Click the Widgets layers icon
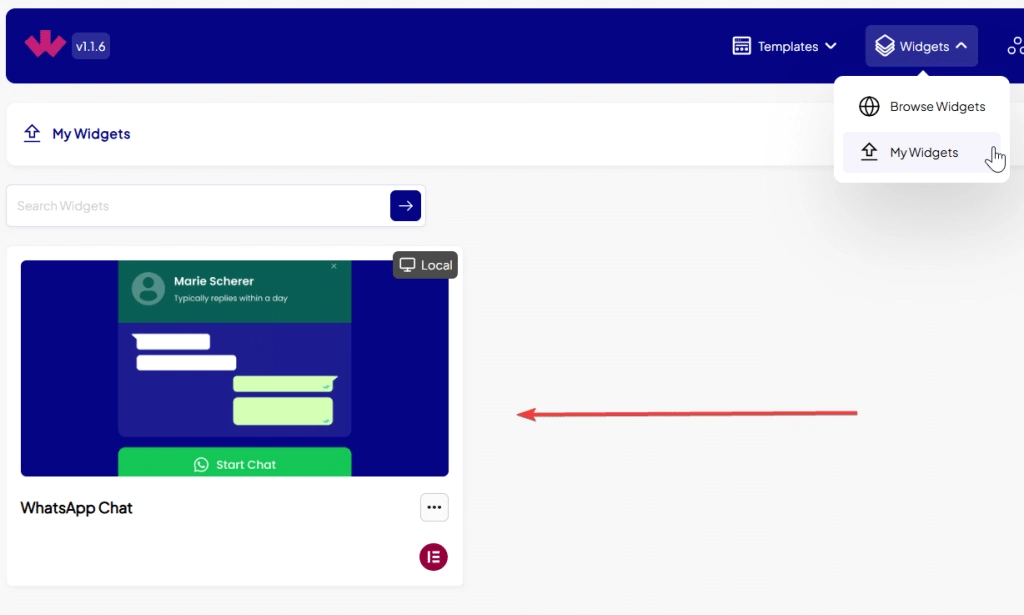Image resolution: width=1024 pixels, height=615 pixels. point(884,46)
